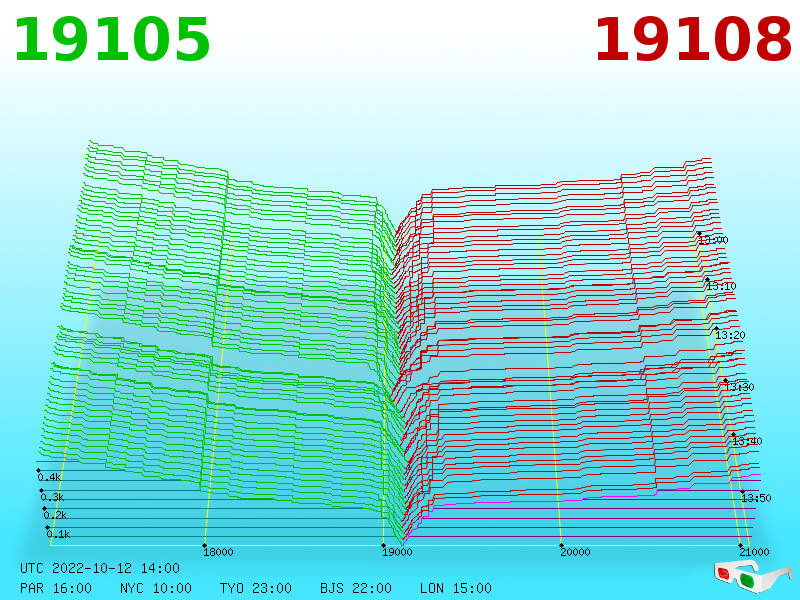
Task: Click the NYC 10:00 time label
Action: click(156, 588)
